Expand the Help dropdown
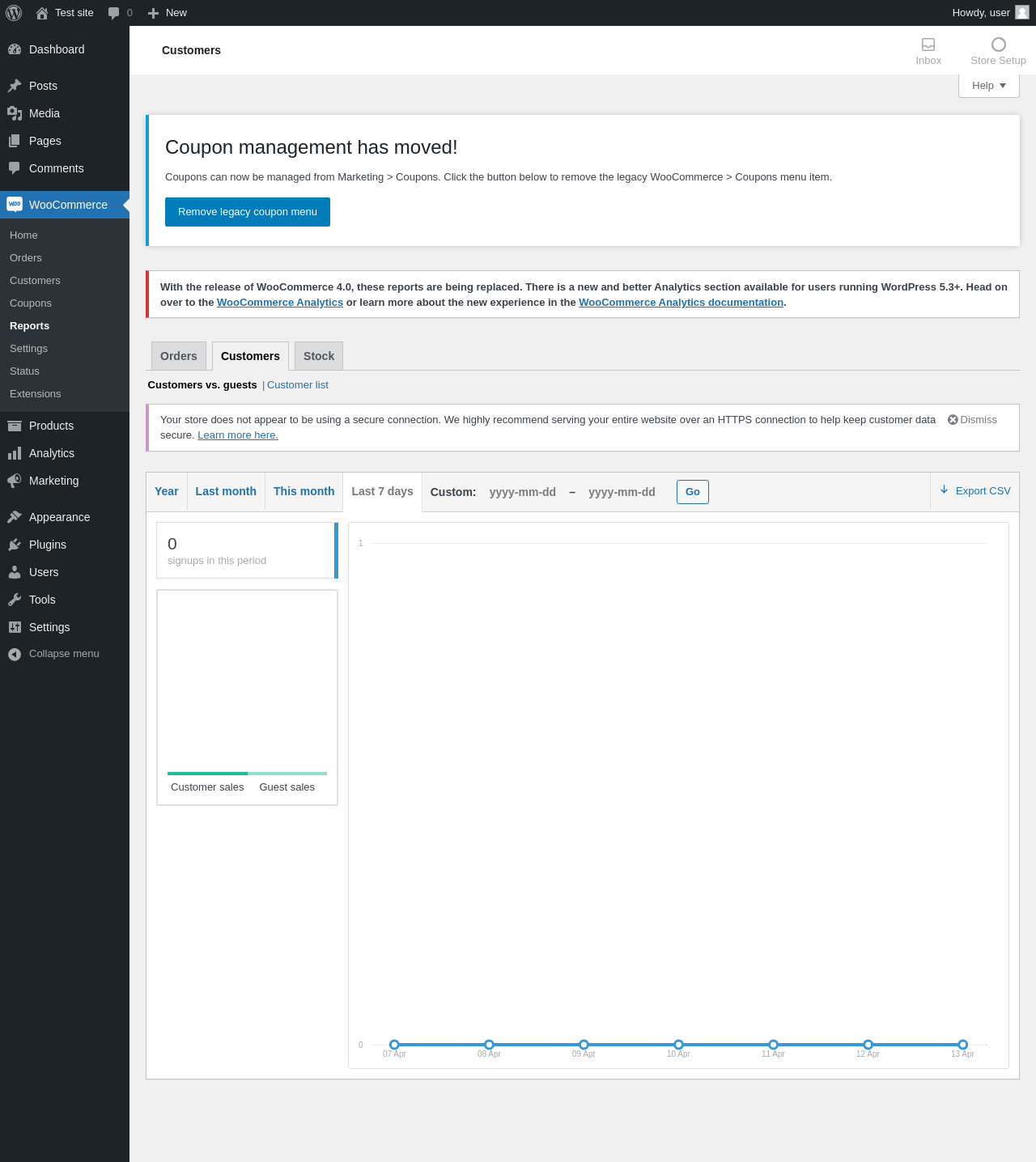 (x=988, y=86)
